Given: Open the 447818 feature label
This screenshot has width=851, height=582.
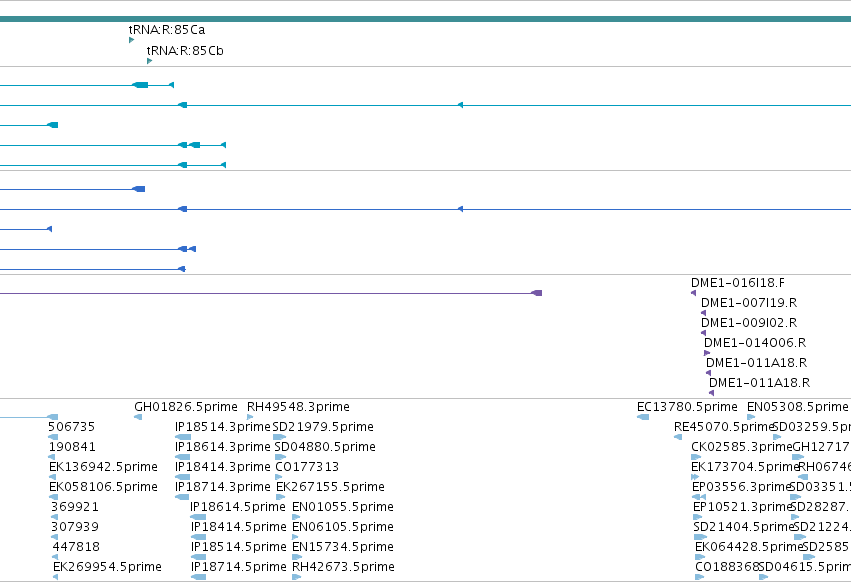Looking at the screenshot, I should [77, 547].
